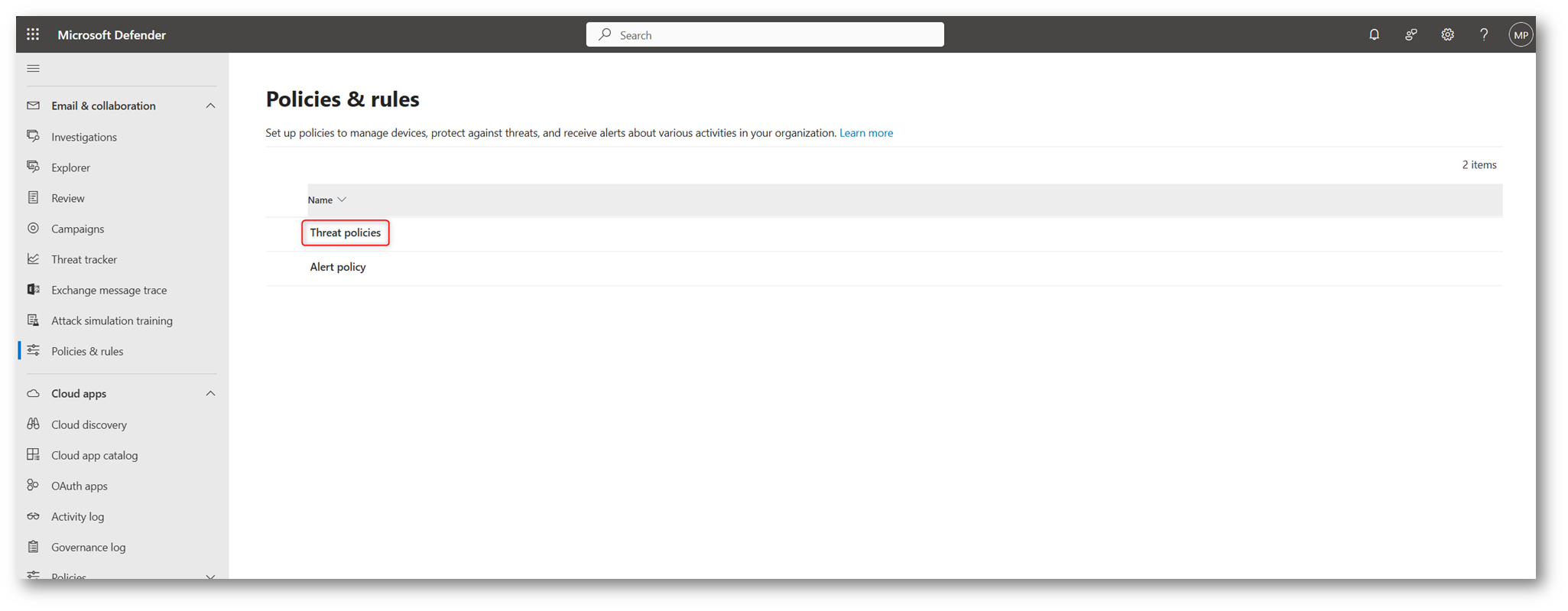Open the settings gear icon
The height and width of the screenshot is (611, 1568).
pos(1447,34)
